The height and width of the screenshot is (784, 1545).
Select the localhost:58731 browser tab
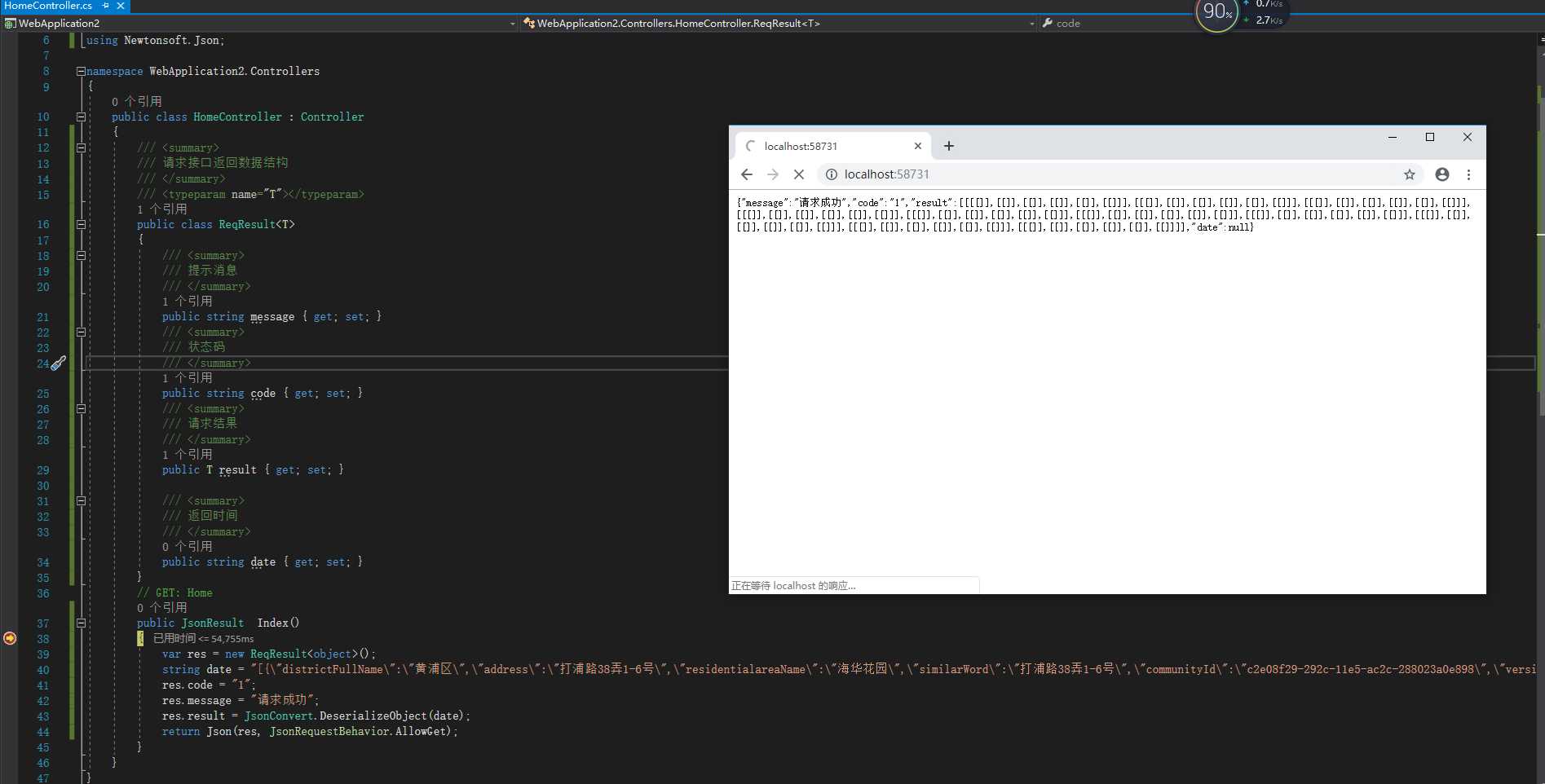(x=832, y=146)
